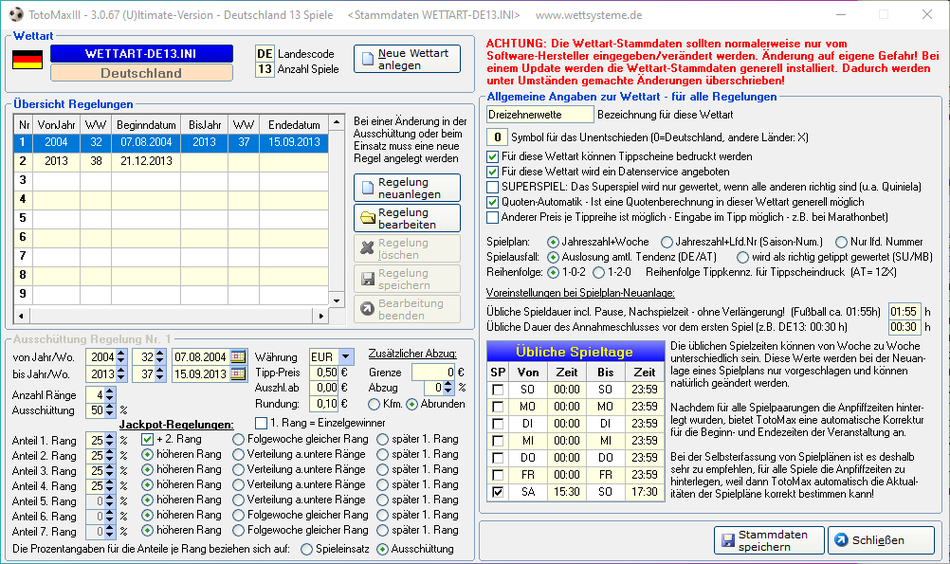Select Regelung row 2 with 21.12.2013

(171, 161)
